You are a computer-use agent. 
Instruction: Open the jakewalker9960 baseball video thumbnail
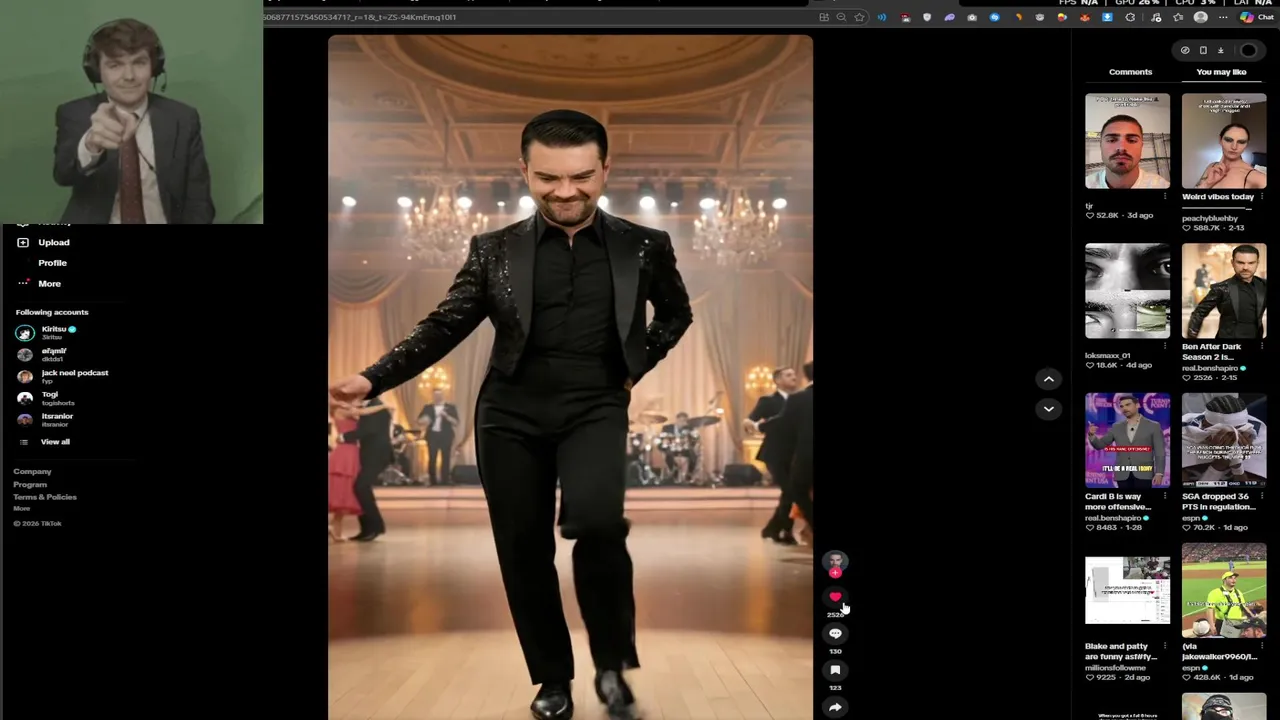[1224, 591]
